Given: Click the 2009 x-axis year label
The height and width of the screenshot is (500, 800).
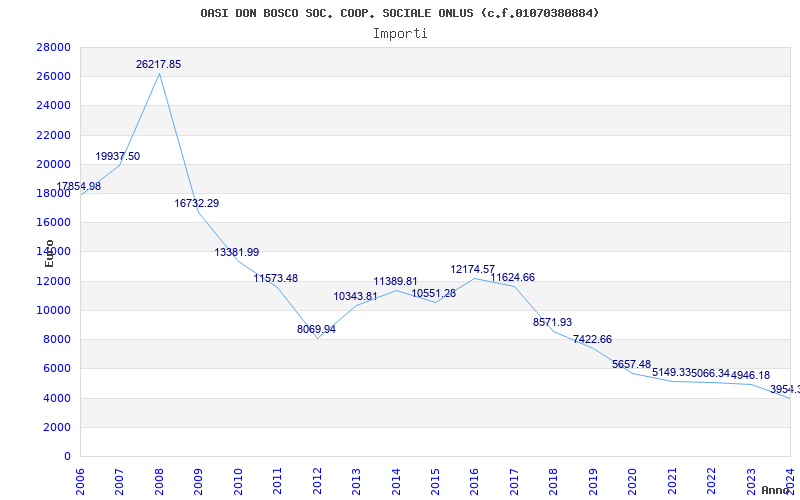Looking at the screenshot, I should [x=198, y=481].
